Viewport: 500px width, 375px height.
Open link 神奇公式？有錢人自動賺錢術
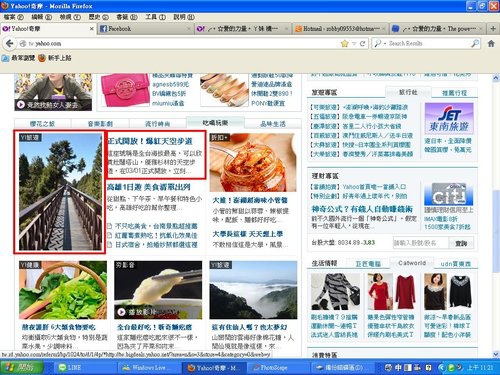pos(362,209)
